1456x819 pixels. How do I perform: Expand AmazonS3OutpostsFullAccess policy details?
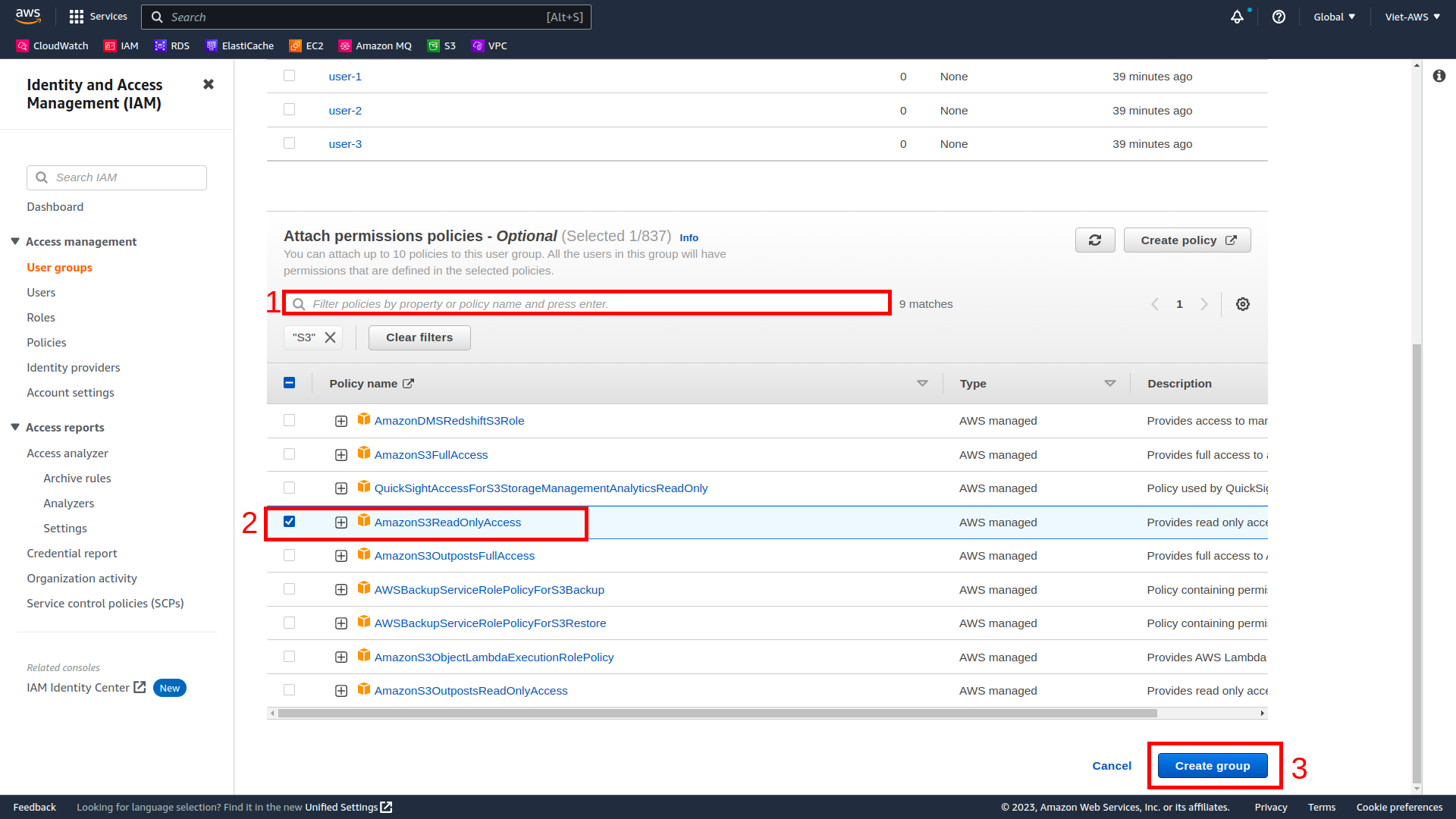tap(340, 555)
